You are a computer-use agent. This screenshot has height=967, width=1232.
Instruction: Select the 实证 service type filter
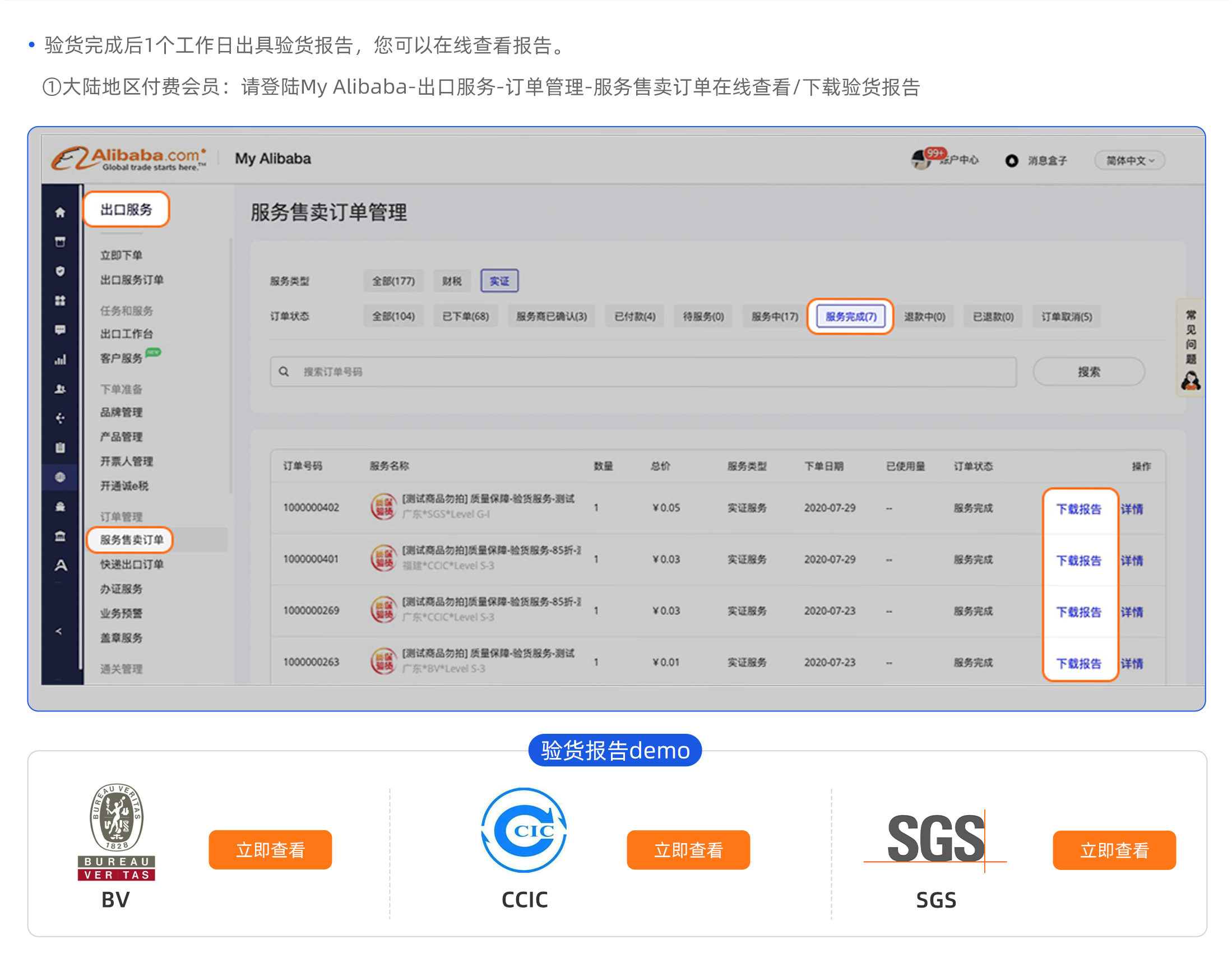click(x=499, y=281)
